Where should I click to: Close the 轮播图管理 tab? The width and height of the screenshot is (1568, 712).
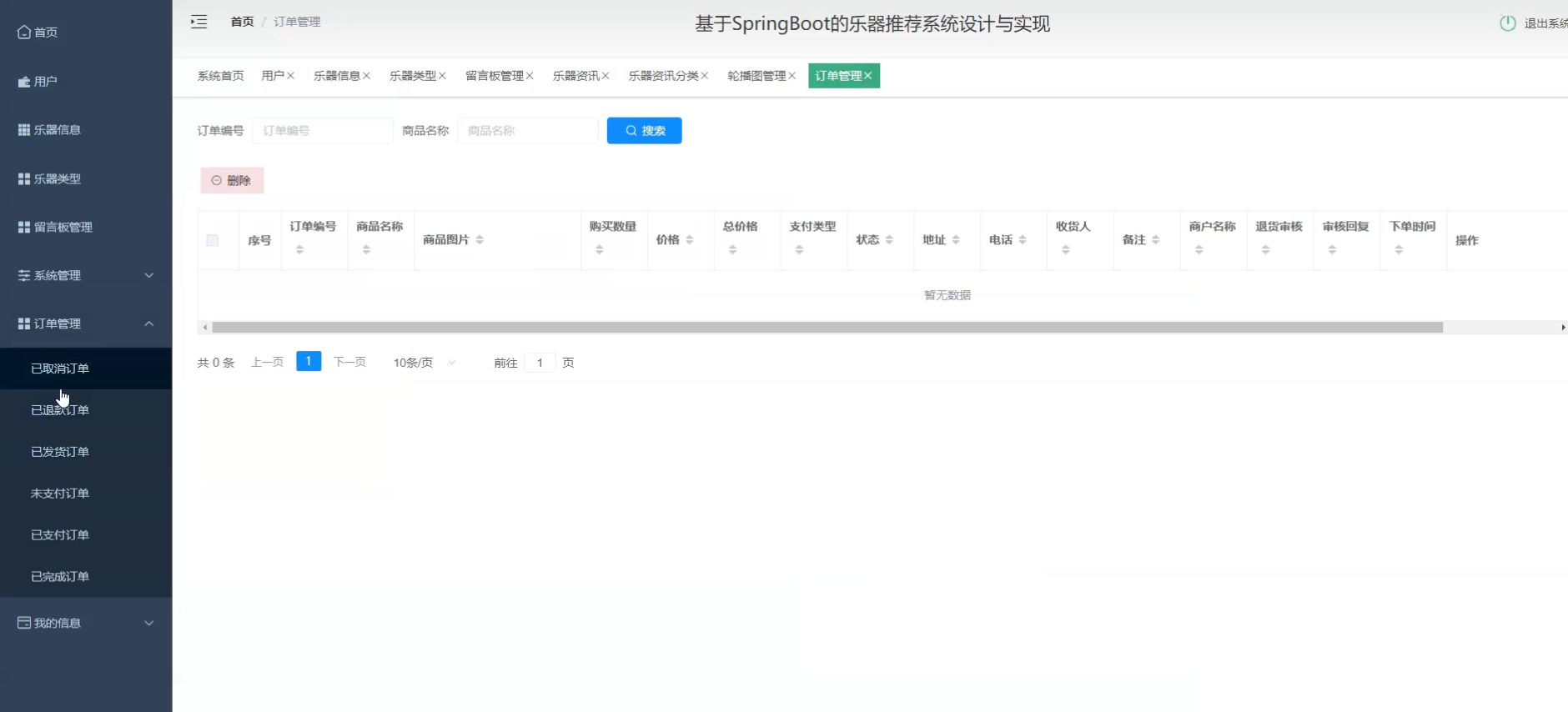tap(792, 76)
